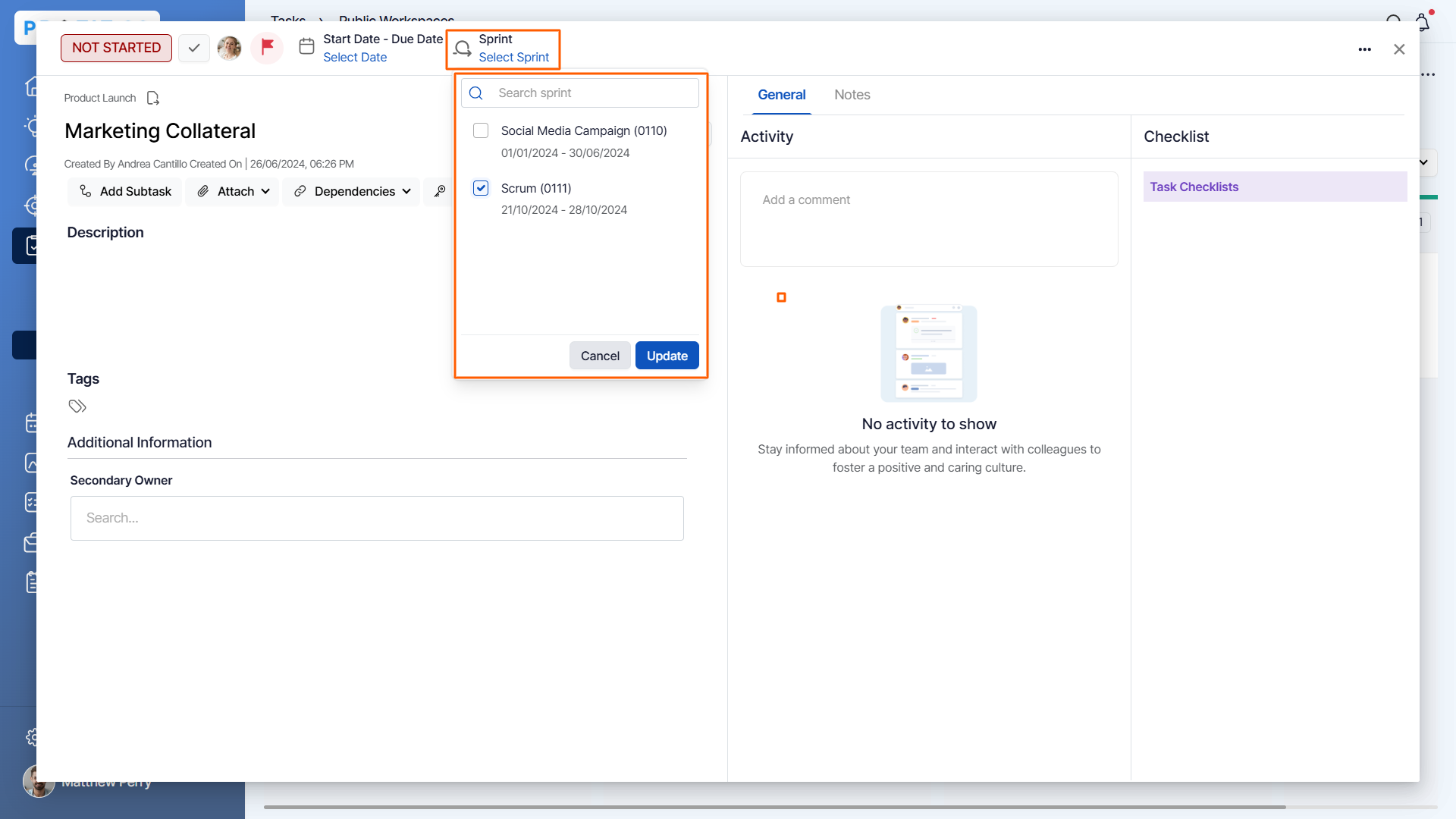Viewport: 1456px width, 819px height.
Task: Click the assignee avatar photo
Action: click(x=229, y=48)
